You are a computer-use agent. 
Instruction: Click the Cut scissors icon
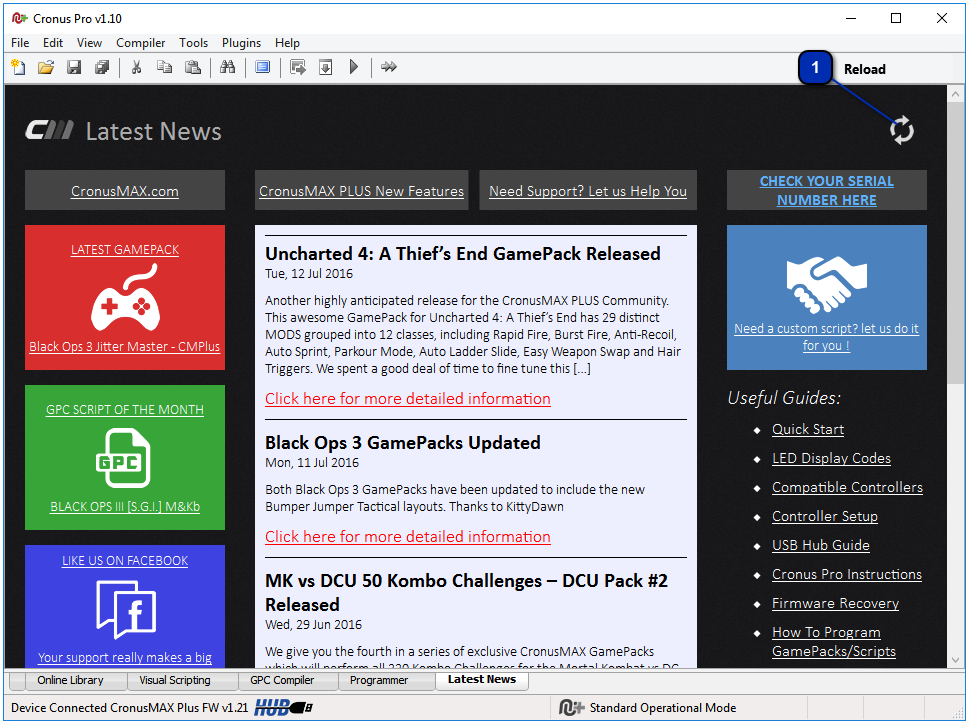click(136, 67)
